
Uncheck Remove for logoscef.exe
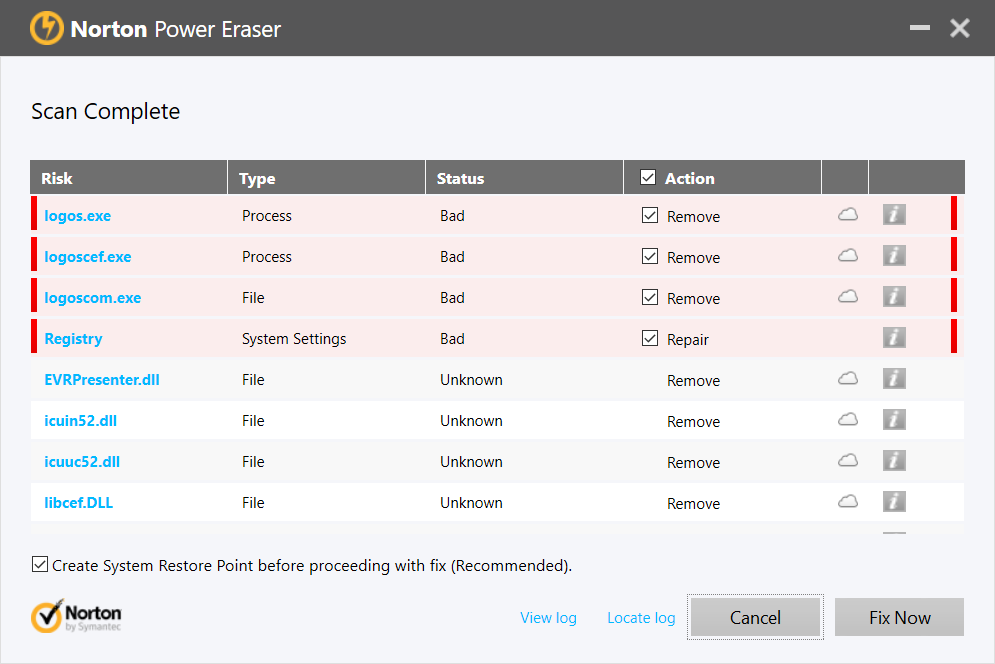650,256
